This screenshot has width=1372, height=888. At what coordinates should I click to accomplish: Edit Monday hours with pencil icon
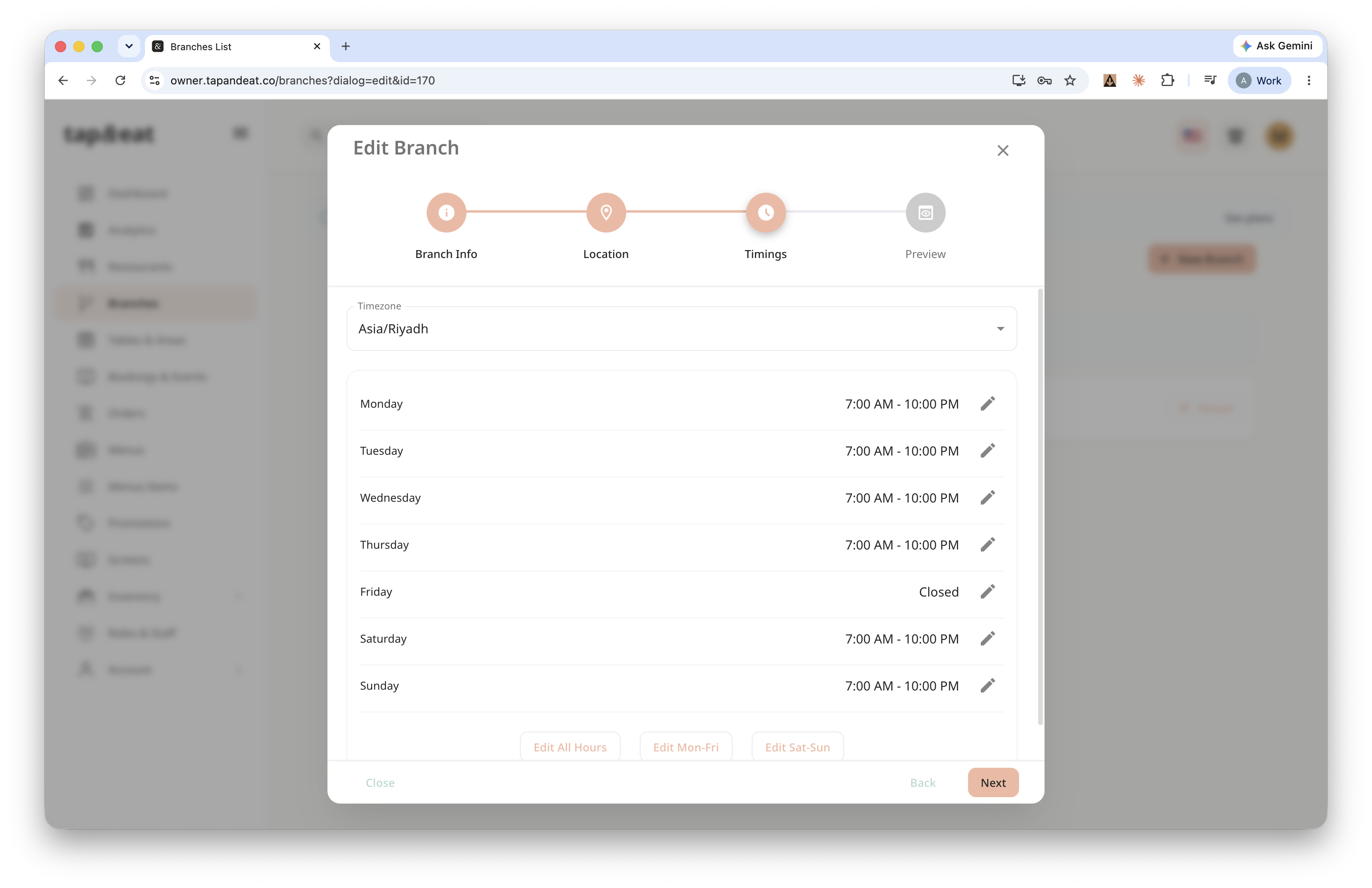[988, 404]
